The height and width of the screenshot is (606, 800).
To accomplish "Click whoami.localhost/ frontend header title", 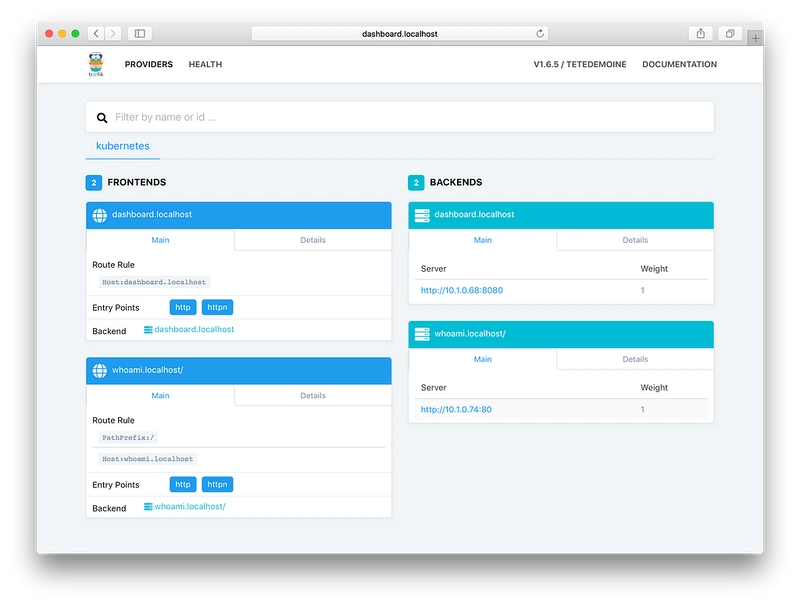I will pyautogui.click(x=147, y=370).
